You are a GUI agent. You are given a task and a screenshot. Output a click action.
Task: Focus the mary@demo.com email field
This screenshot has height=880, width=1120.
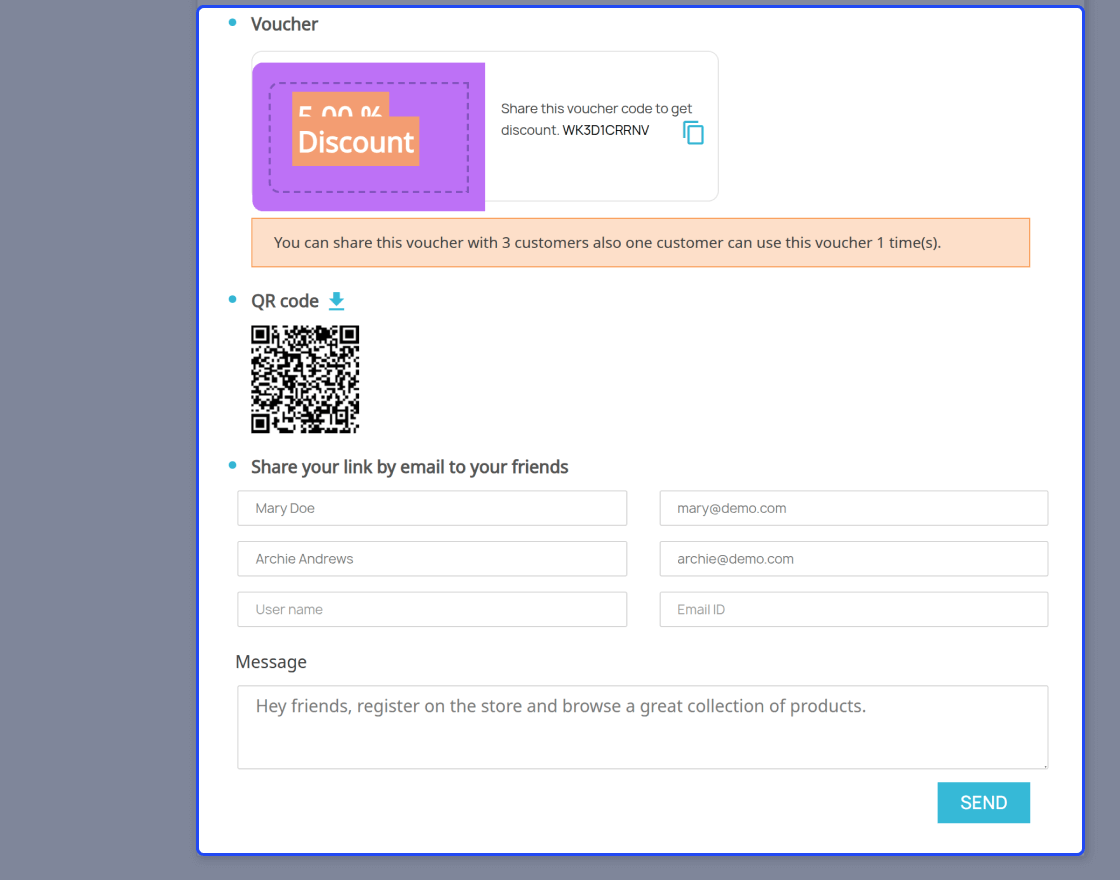(854, 508)
